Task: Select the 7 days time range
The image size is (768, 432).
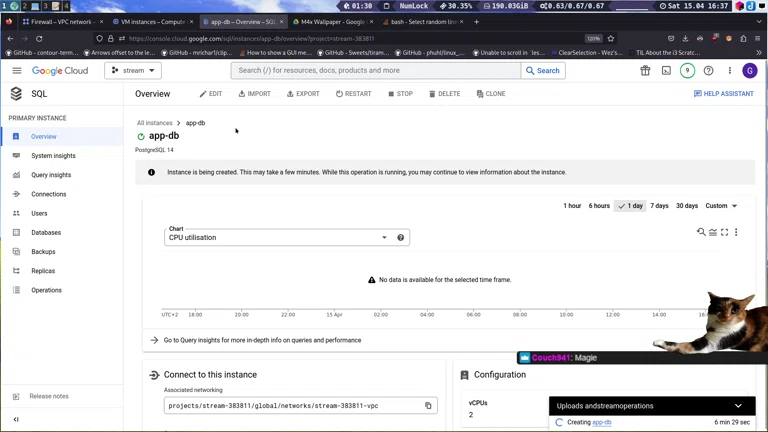Action: tap(659, 206)
